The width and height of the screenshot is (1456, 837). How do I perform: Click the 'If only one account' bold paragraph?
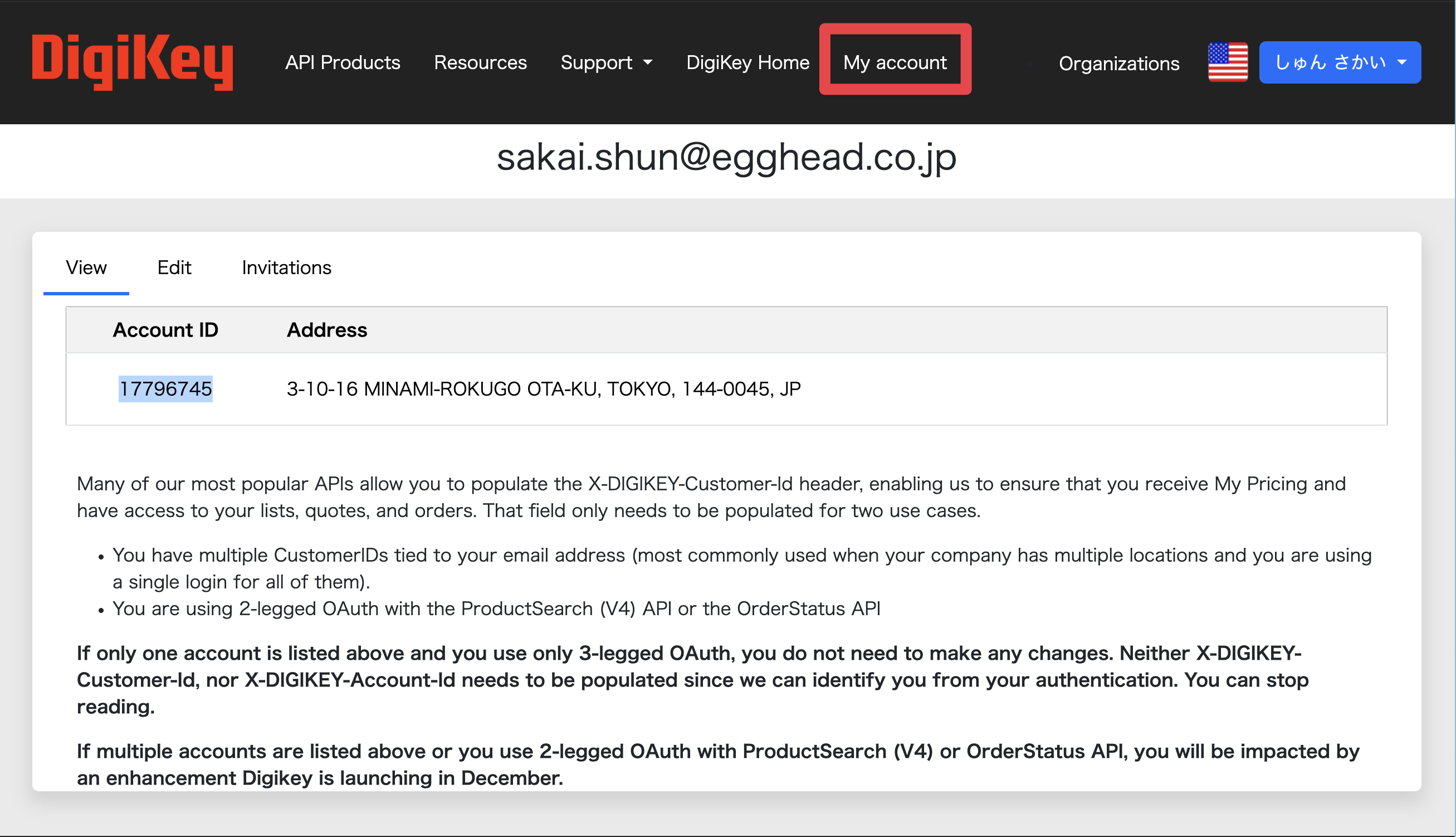(x=692, y=680)
